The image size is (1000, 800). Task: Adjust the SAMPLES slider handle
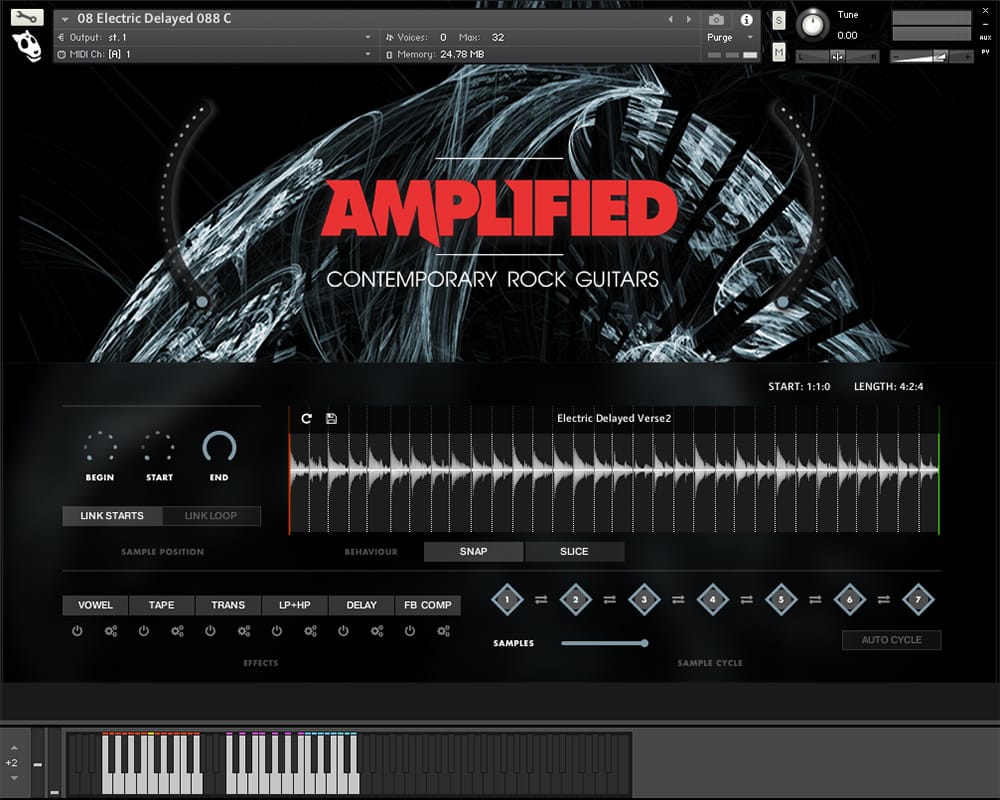[x=644, y=643]
